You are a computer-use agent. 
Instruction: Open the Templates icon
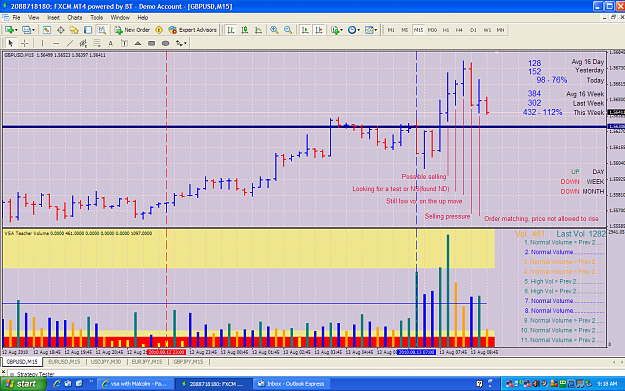369,30
